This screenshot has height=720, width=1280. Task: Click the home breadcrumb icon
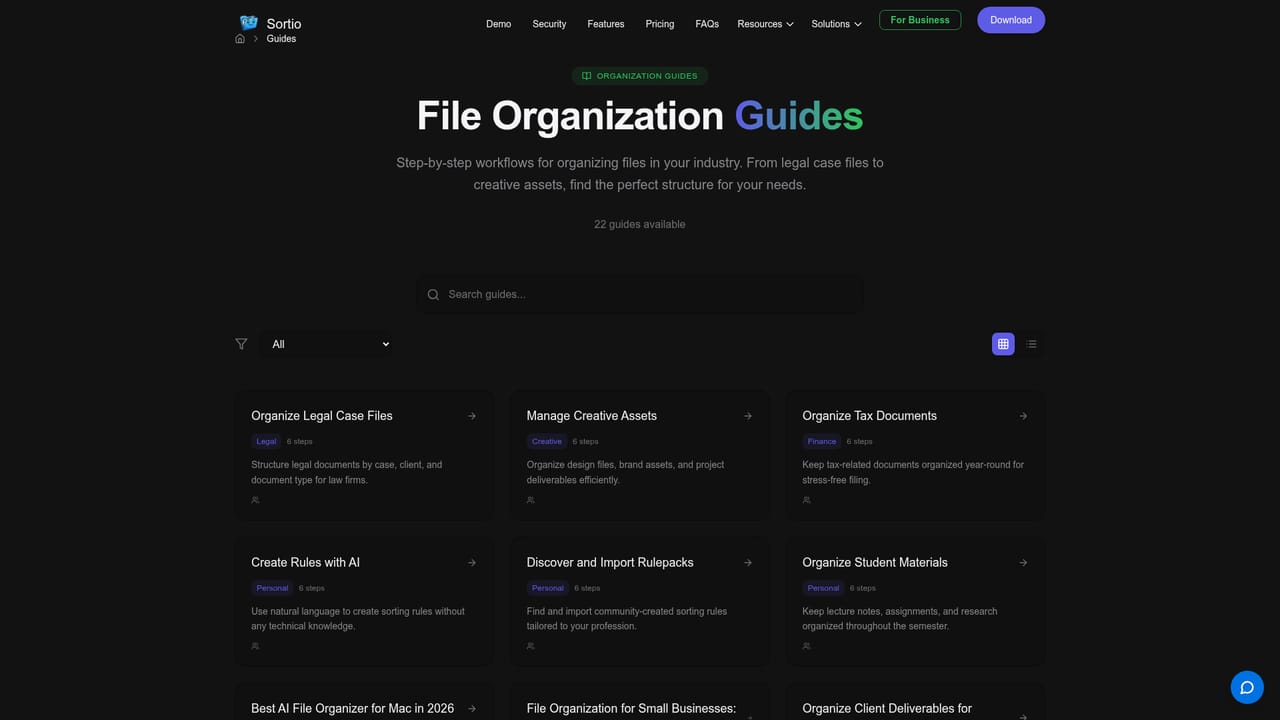240,39
